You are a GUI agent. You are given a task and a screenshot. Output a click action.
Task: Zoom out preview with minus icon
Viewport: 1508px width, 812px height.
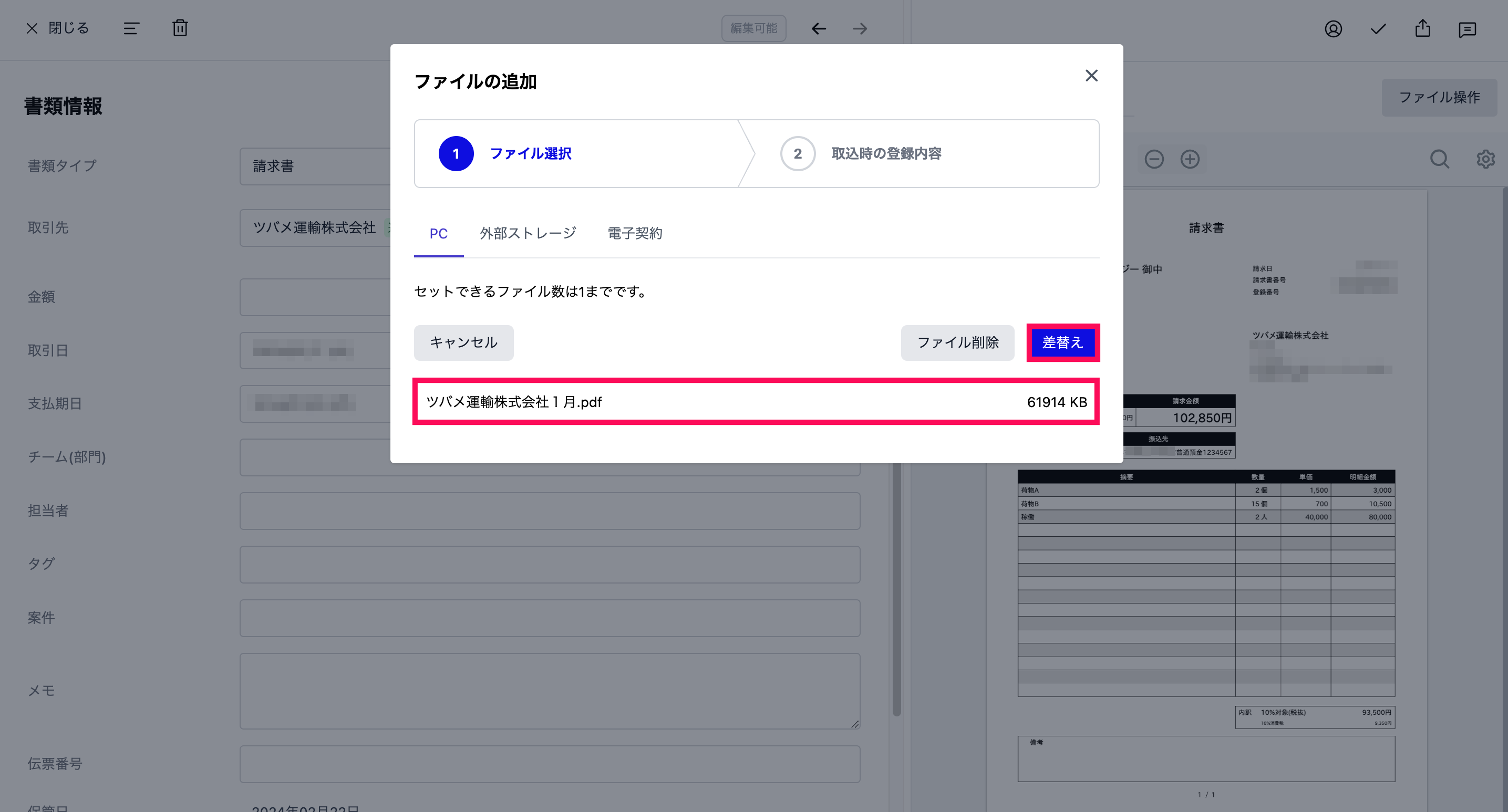click(x=1154, y=159)
